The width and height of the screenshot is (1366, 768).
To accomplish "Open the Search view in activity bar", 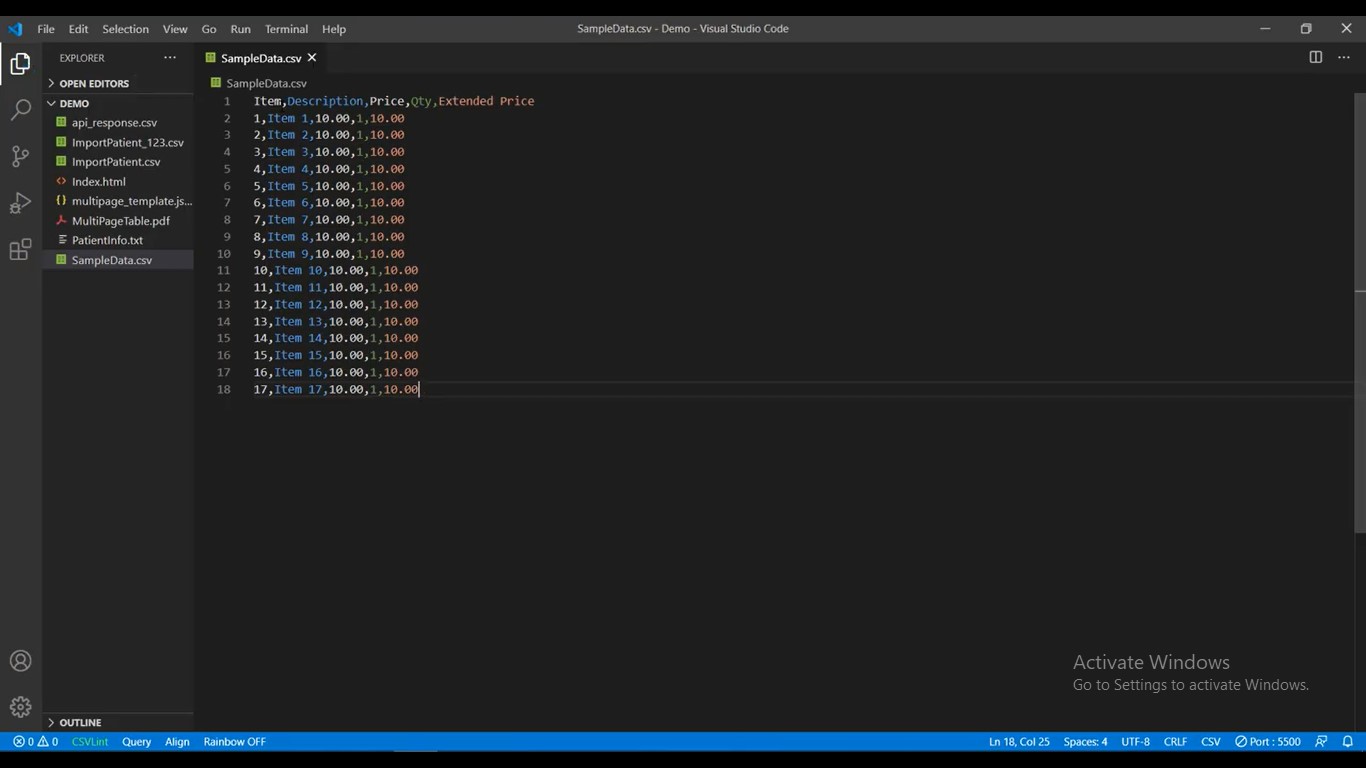I will [x=20, y=110].
